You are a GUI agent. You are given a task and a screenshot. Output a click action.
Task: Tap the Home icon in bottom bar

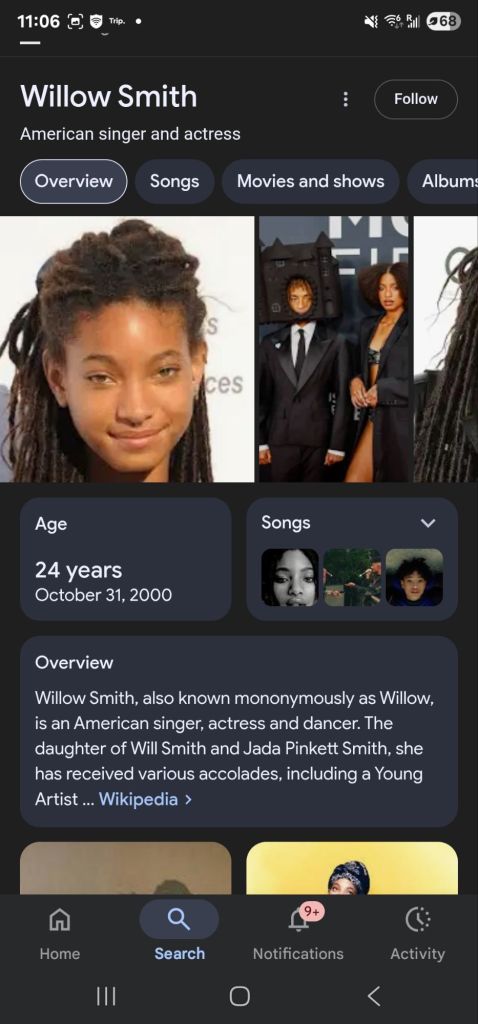coord(59,920)
